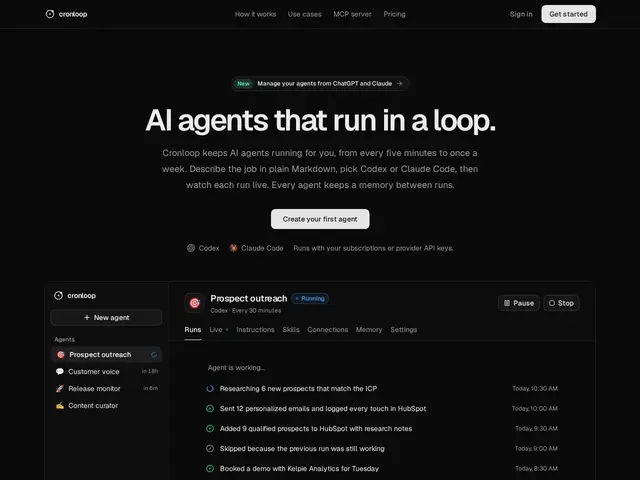Click the Codex logo icon
This screenshot has height=480, width=640.
point(191,248)
